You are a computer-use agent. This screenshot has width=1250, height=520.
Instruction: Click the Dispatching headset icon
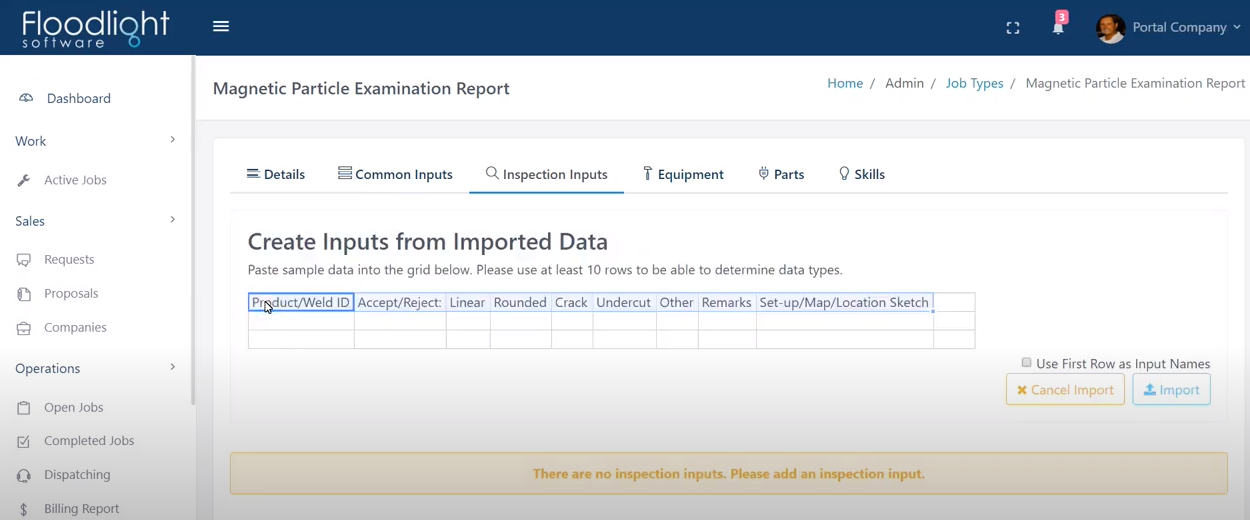click(24, 475)
